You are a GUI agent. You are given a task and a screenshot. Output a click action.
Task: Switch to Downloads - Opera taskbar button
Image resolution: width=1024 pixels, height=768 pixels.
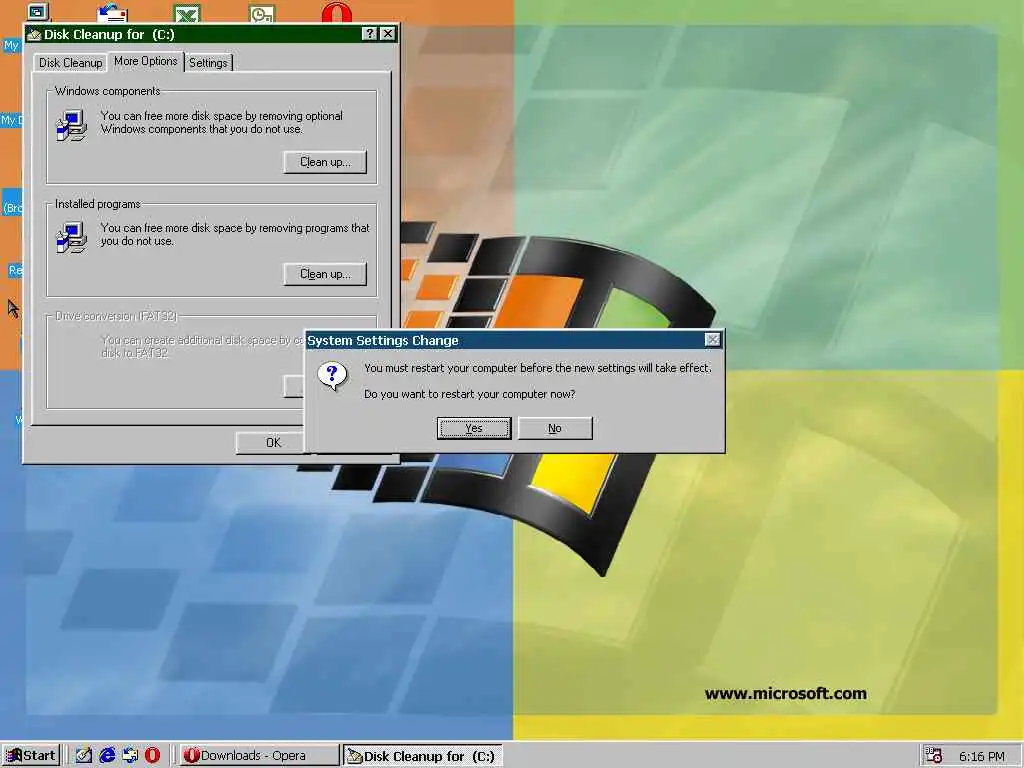(259, 756)
